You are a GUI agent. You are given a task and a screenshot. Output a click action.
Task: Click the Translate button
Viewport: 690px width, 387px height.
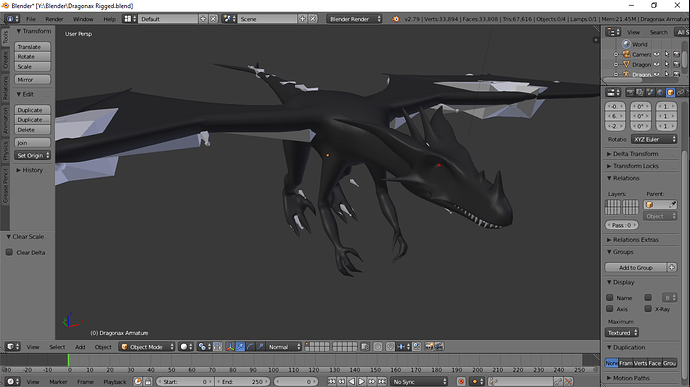tap(33, 47)
